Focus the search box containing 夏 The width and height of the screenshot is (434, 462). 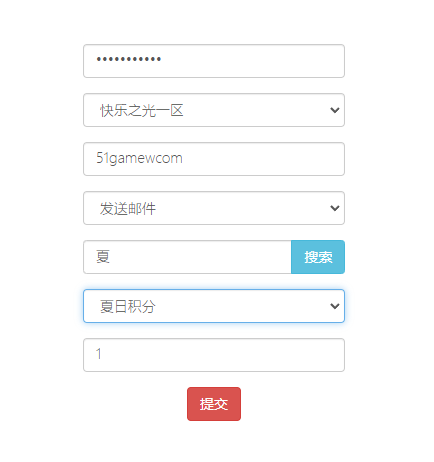click(x=187, y=257)
